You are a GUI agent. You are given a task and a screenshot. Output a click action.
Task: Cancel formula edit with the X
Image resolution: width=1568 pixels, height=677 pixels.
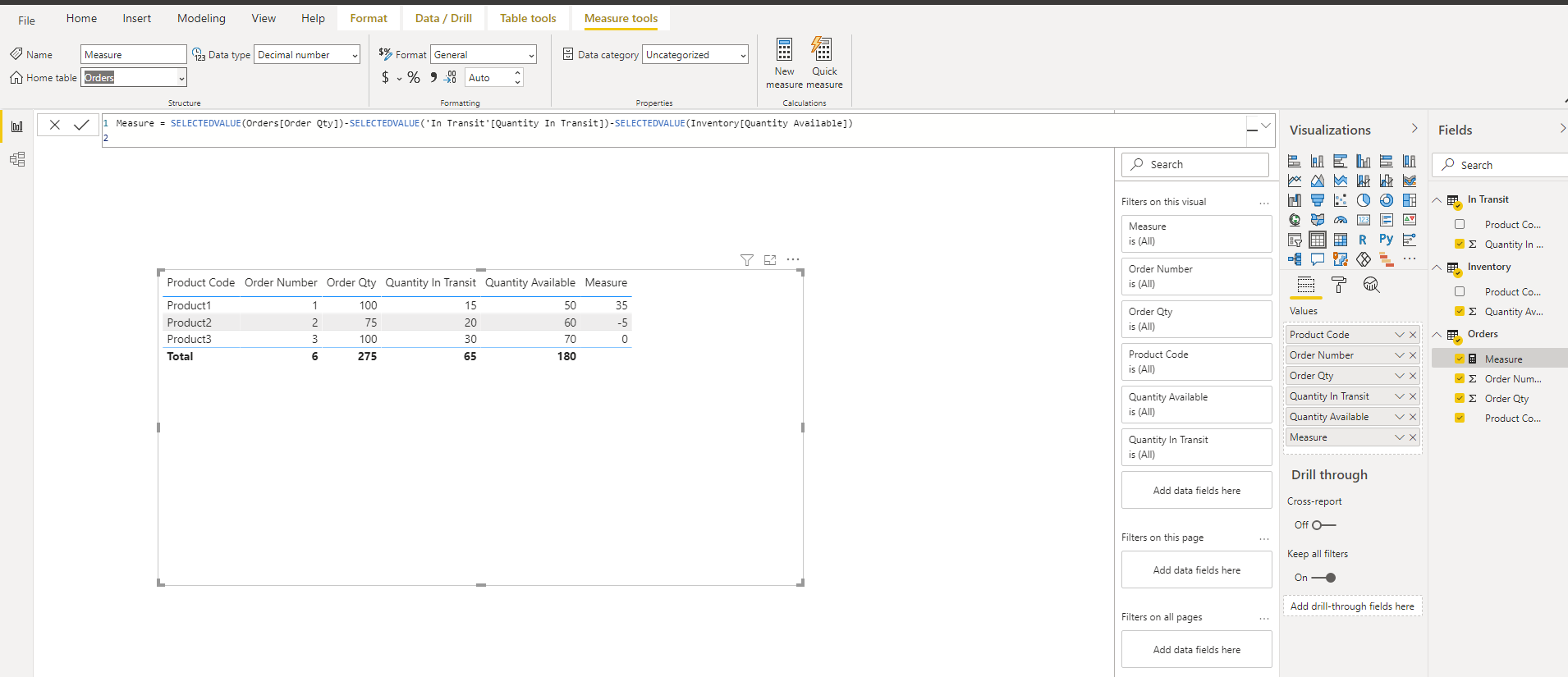coord(55,125)
